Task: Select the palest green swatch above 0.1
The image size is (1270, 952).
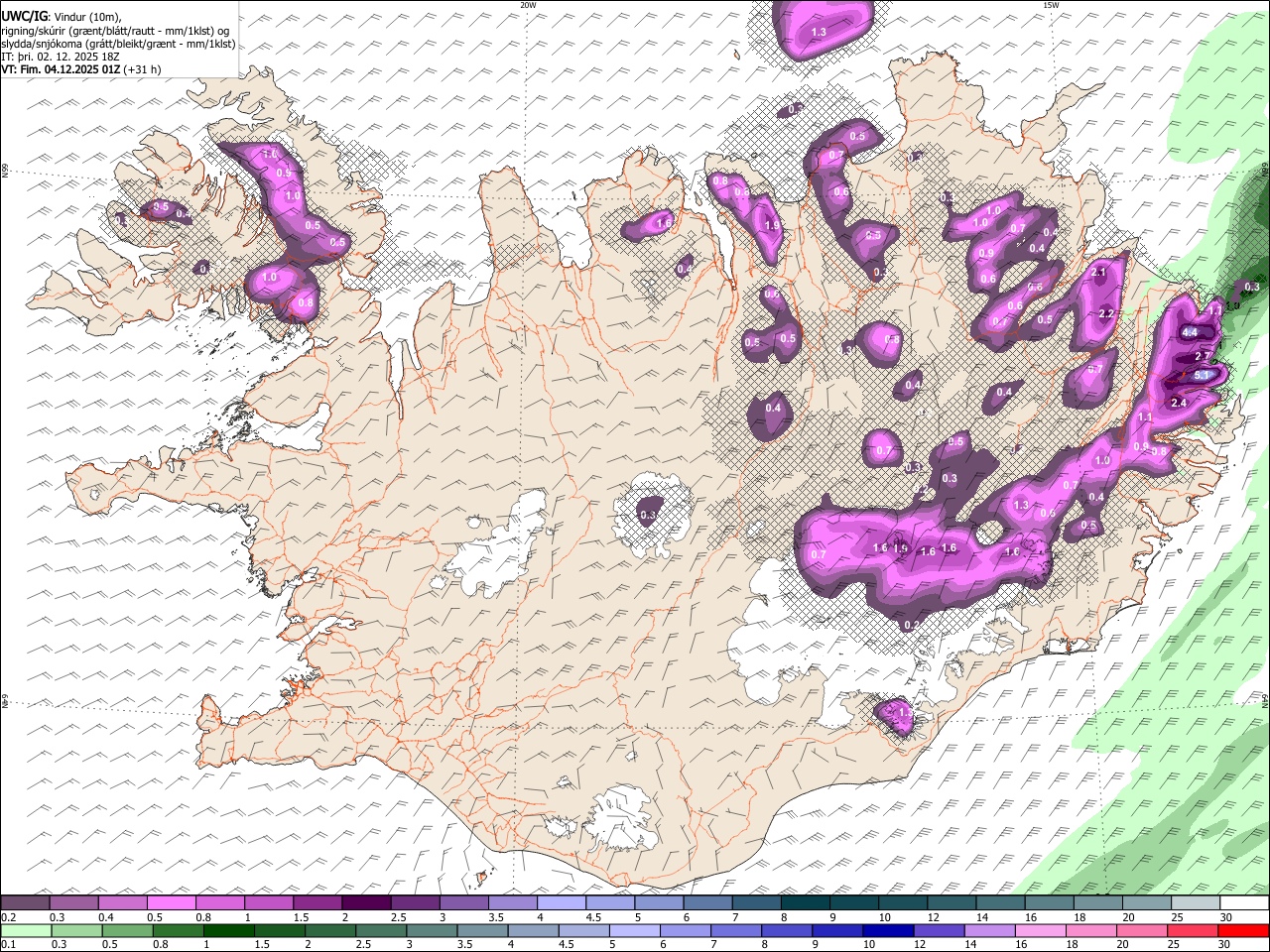Action: point(25,931)
